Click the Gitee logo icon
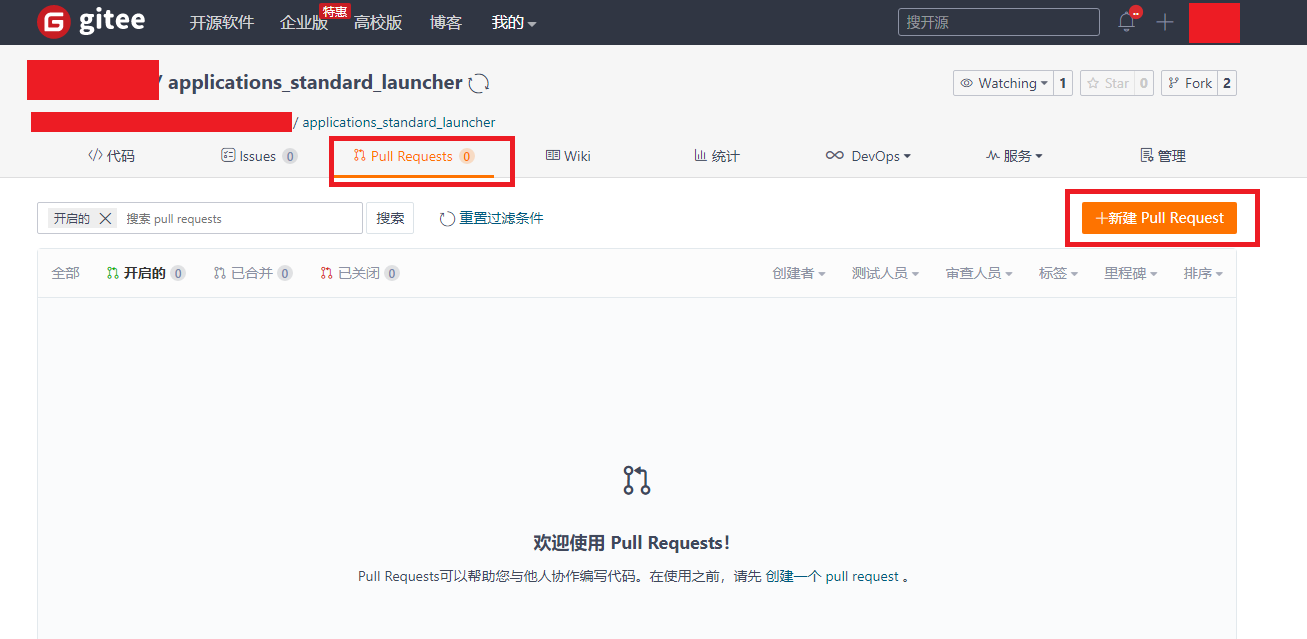This screenshot has width=1307, height=639. pos(54,22)
